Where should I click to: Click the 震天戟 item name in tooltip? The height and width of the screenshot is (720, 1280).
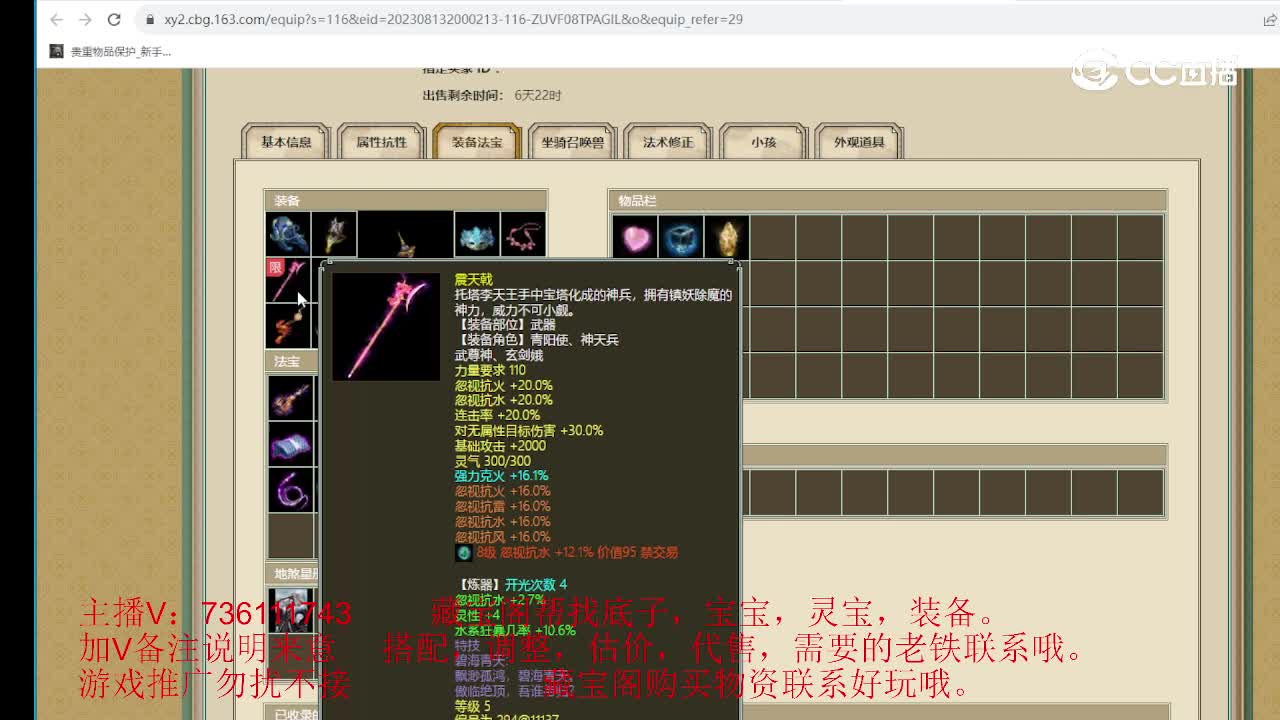(x=474, y=280)
